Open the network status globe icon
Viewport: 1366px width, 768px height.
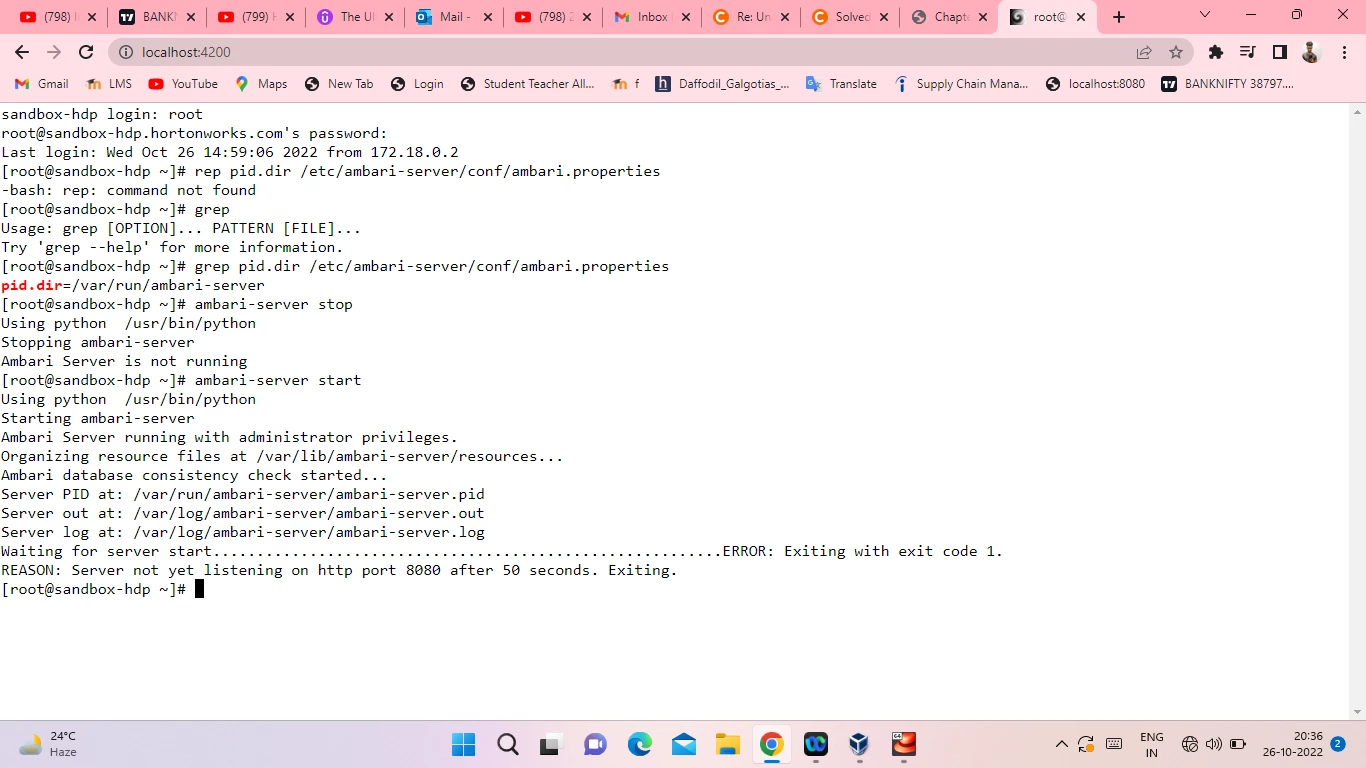pos(1190,744)
